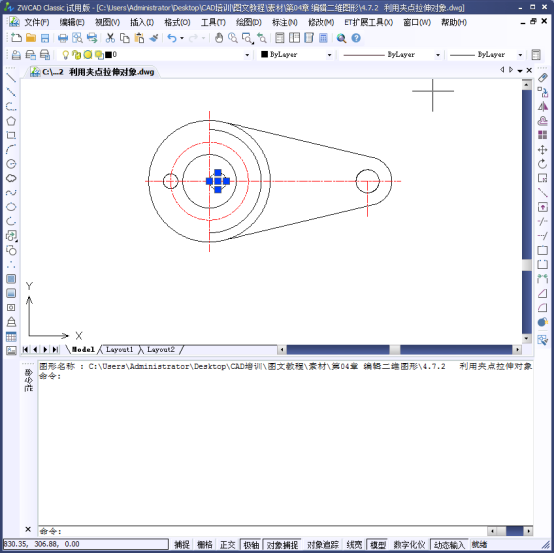The image size is (554, 553).
Task: Click the Cut scissors icon
Action: click(x=110, y=38)
